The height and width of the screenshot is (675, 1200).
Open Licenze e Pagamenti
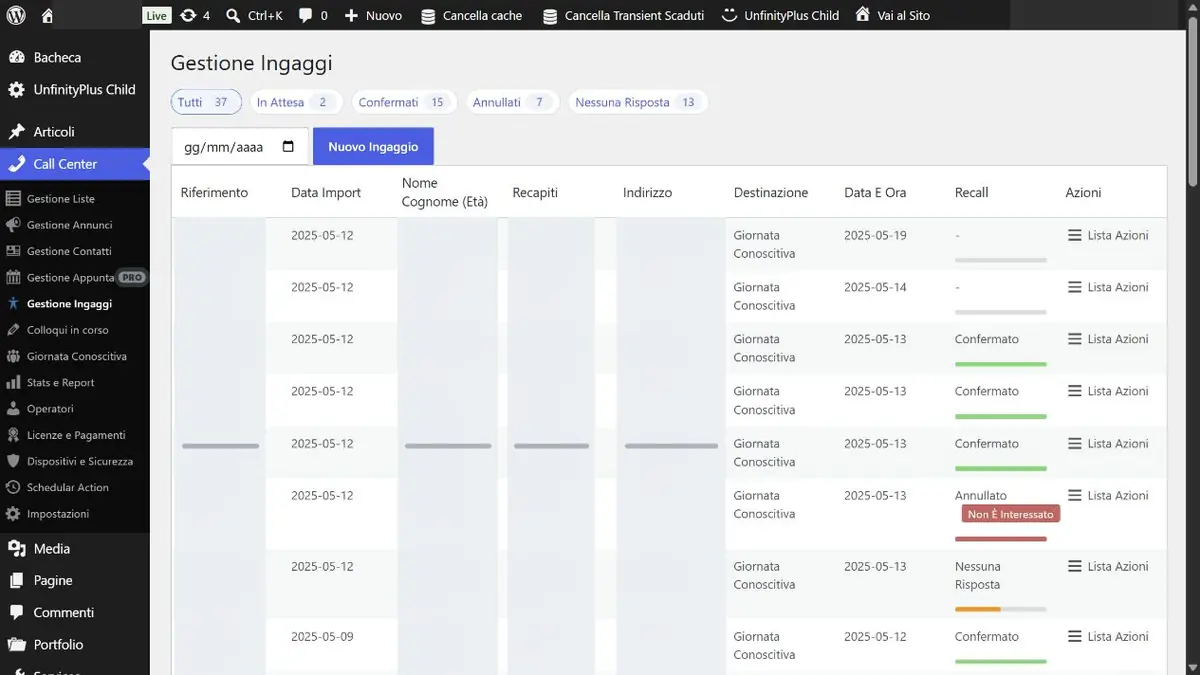pos(75,435)
